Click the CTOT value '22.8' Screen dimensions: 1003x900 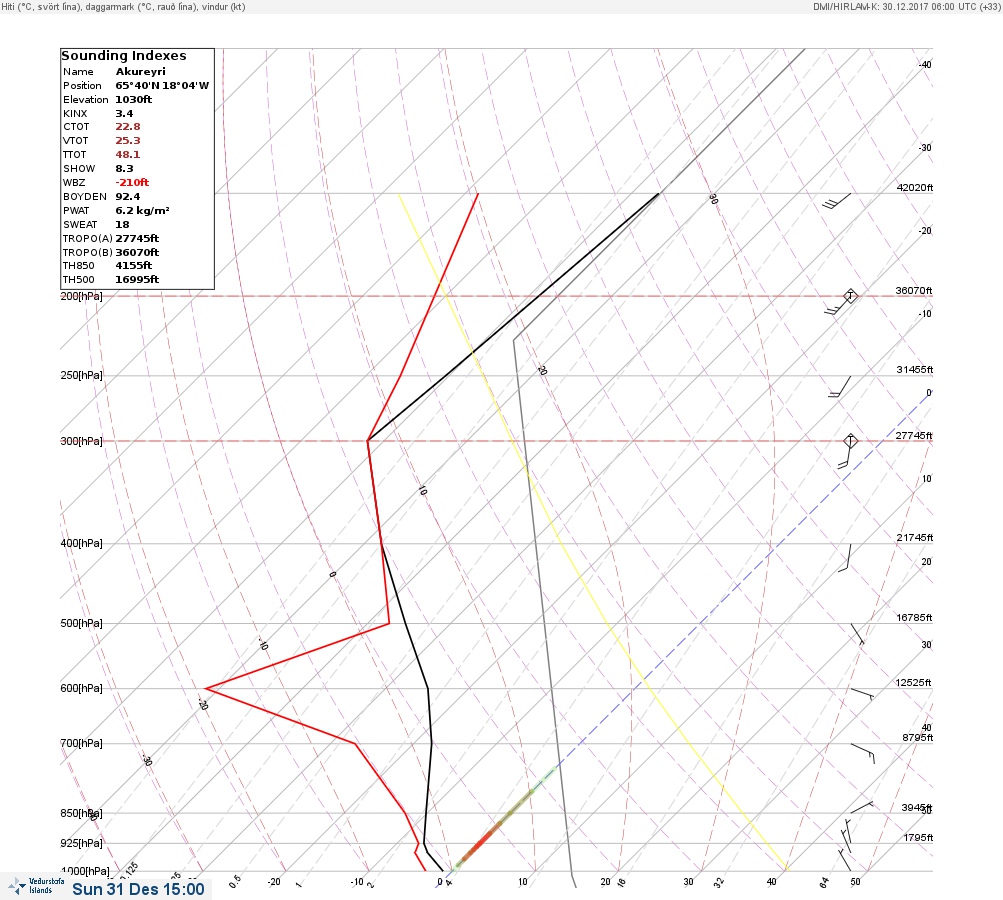[x=128, y=127]
